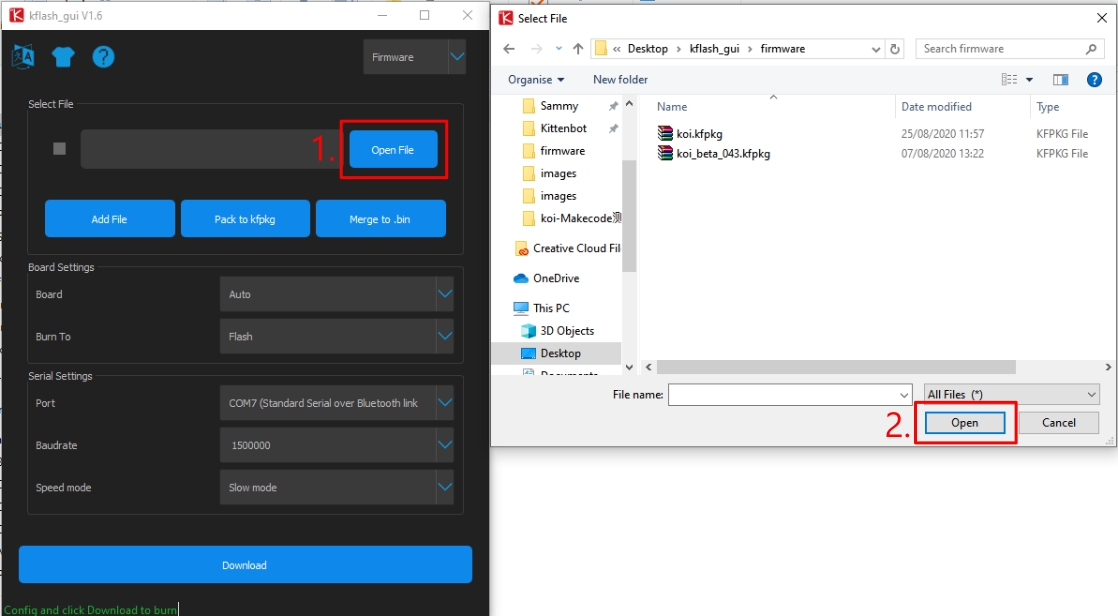Toggle the preview pane icon
Screen dimensions: 1118x616
pyautogui.click(x=1061, y=79)
